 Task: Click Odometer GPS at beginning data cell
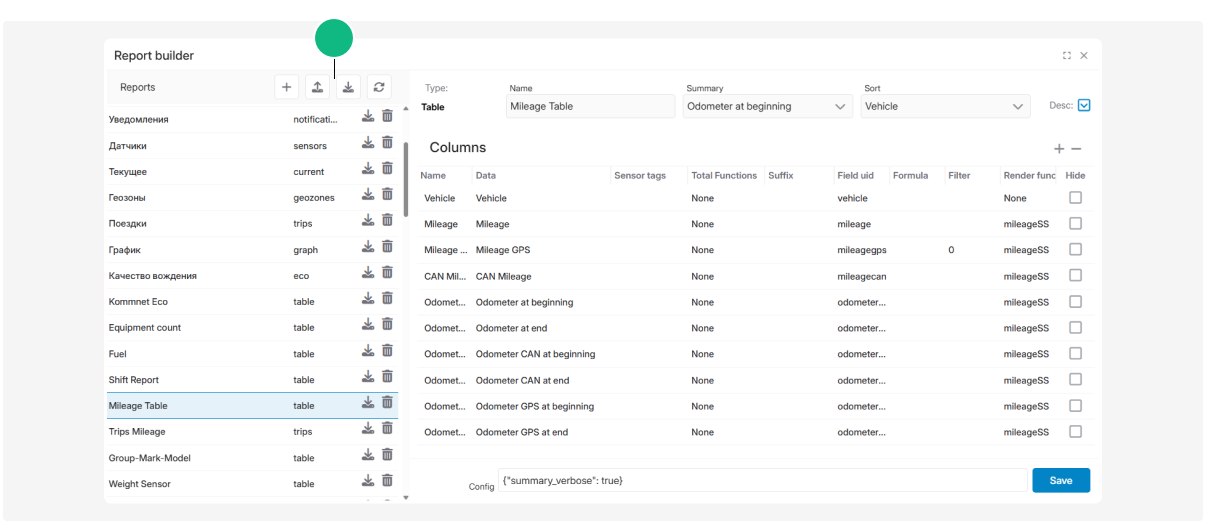tap(535, 406)
